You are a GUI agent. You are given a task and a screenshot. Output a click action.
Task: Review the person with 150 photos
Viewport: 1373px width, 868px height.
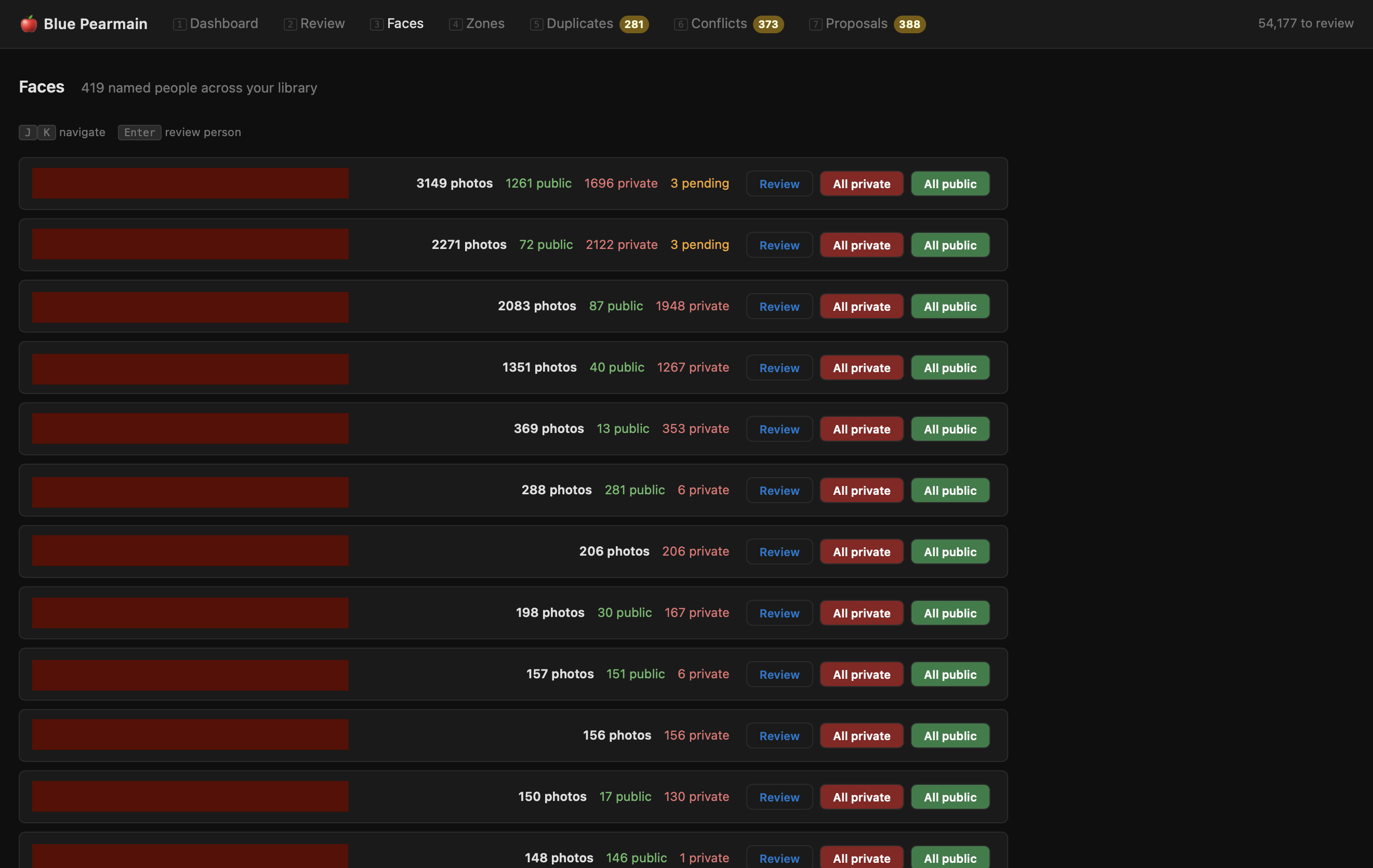click(x=779, y=797)
